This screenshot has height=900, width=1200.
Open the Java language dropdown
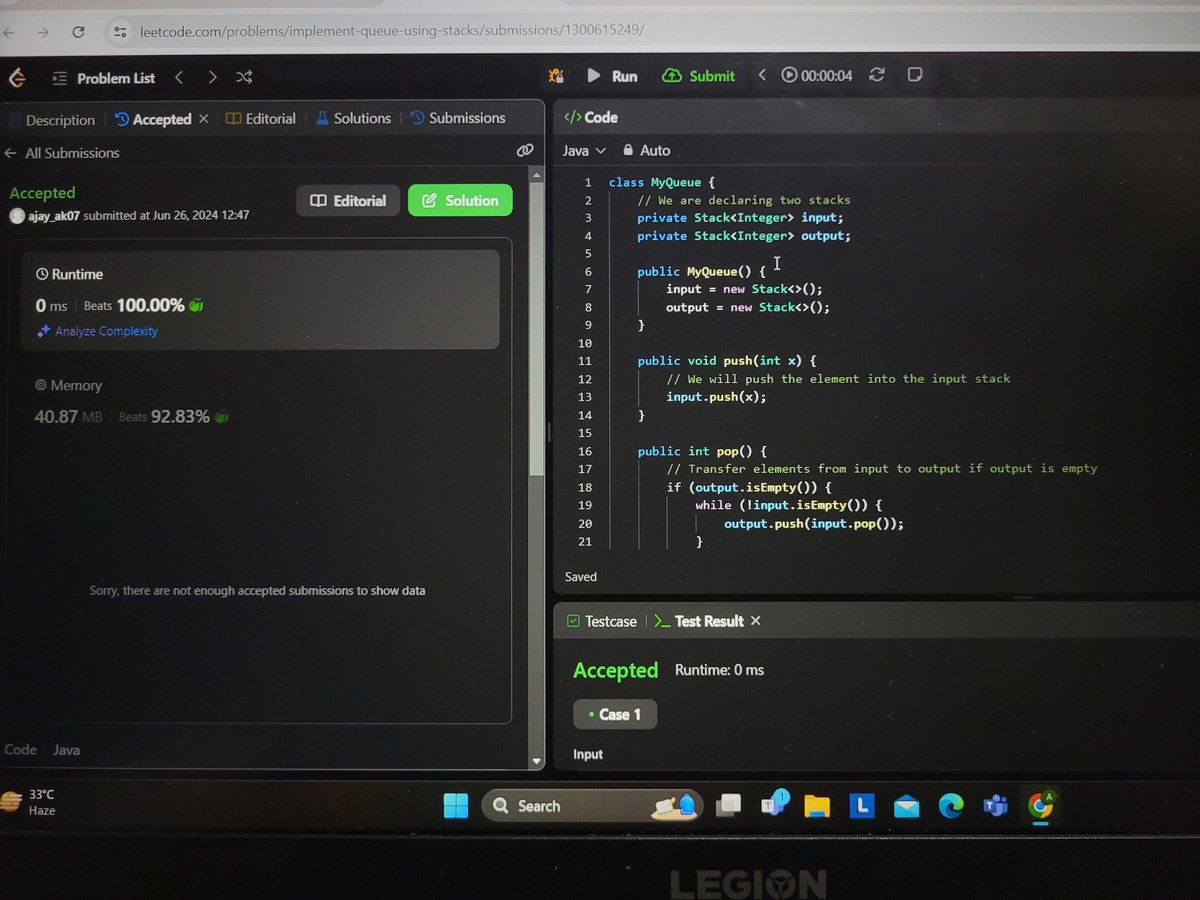585,150
